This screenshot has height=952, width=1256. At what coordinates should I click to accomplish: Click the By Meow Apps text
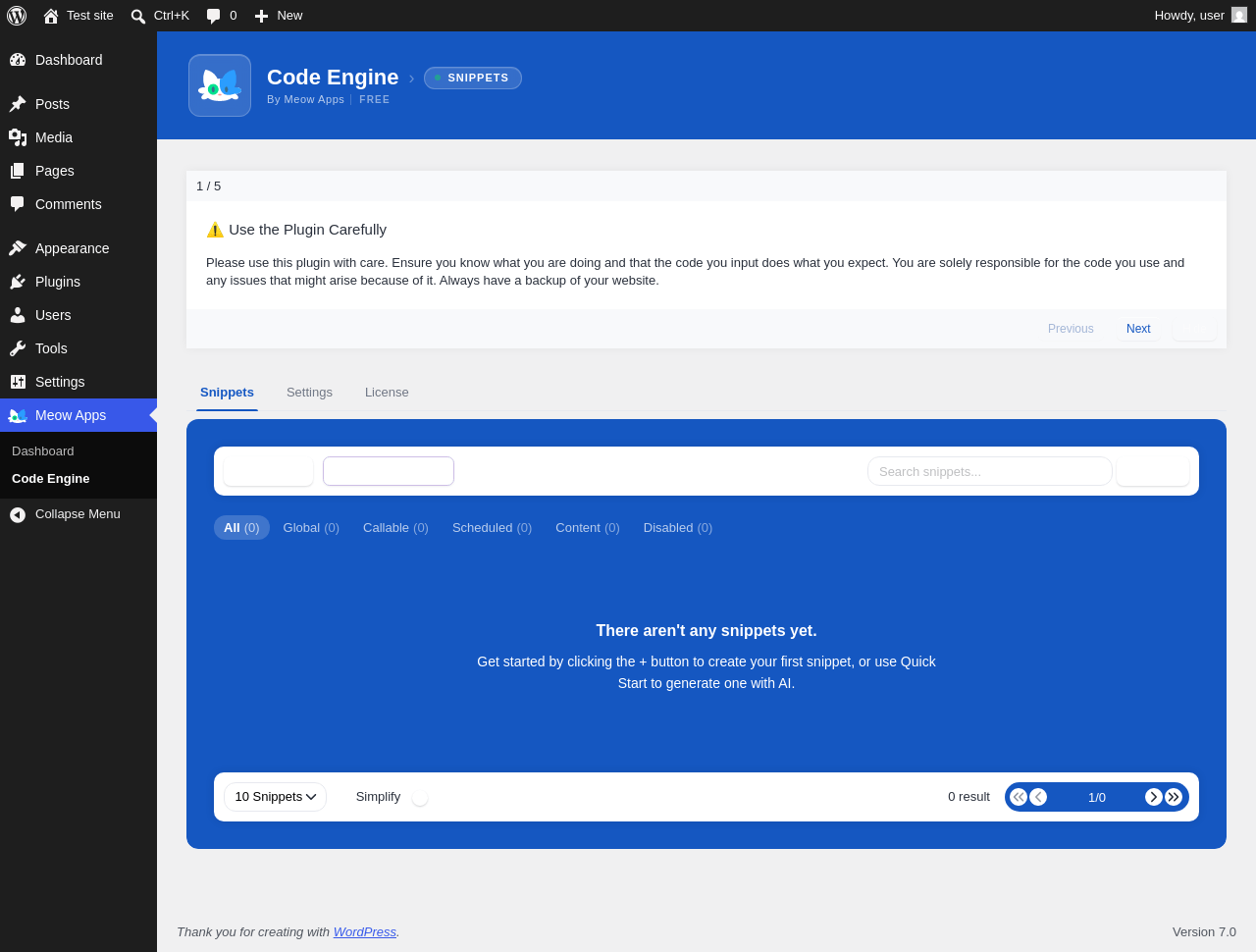tap(306, 100)
